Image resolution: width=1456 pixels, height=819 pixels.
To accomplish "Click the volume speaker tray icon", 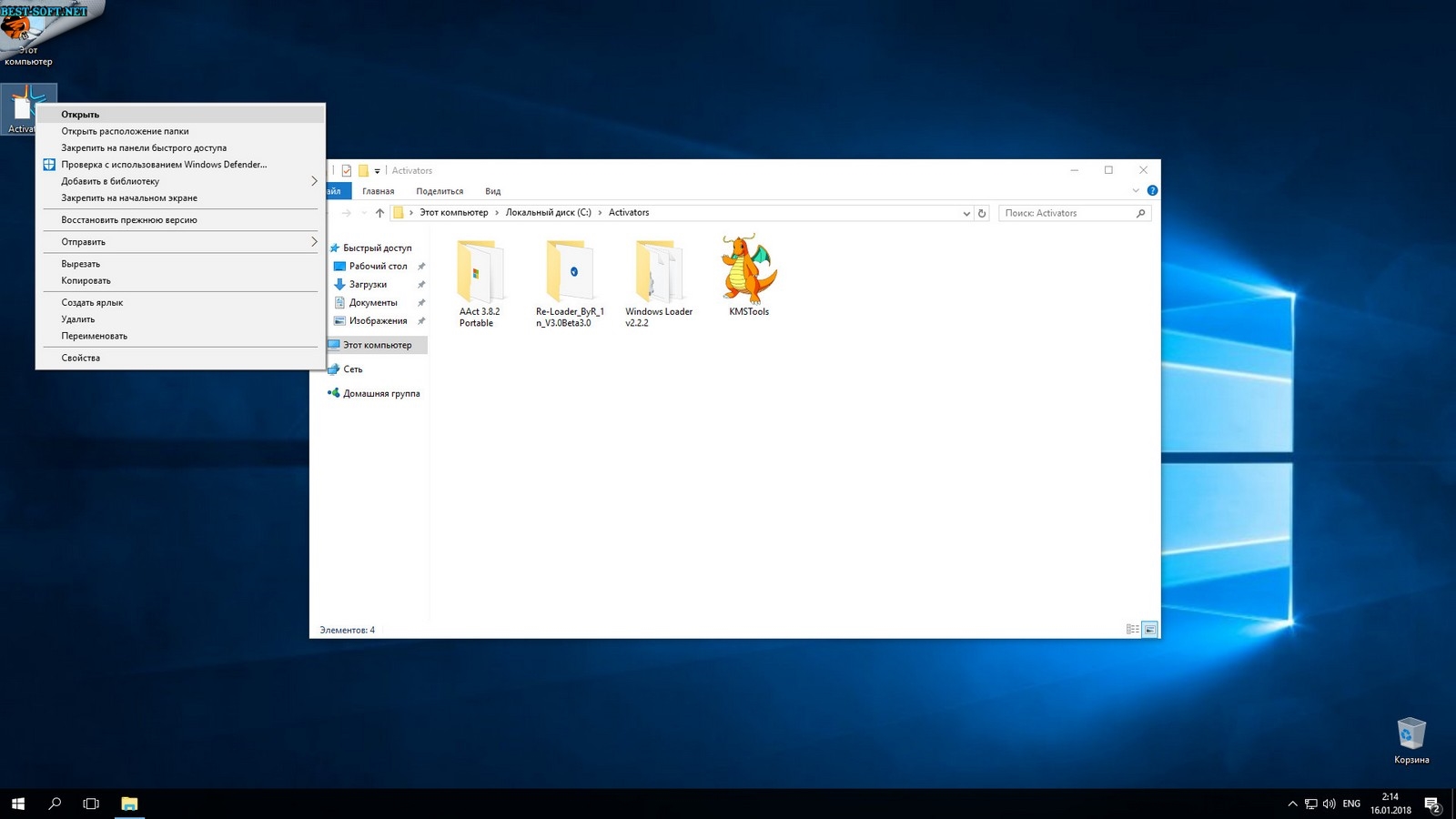I will point(1330,804).
